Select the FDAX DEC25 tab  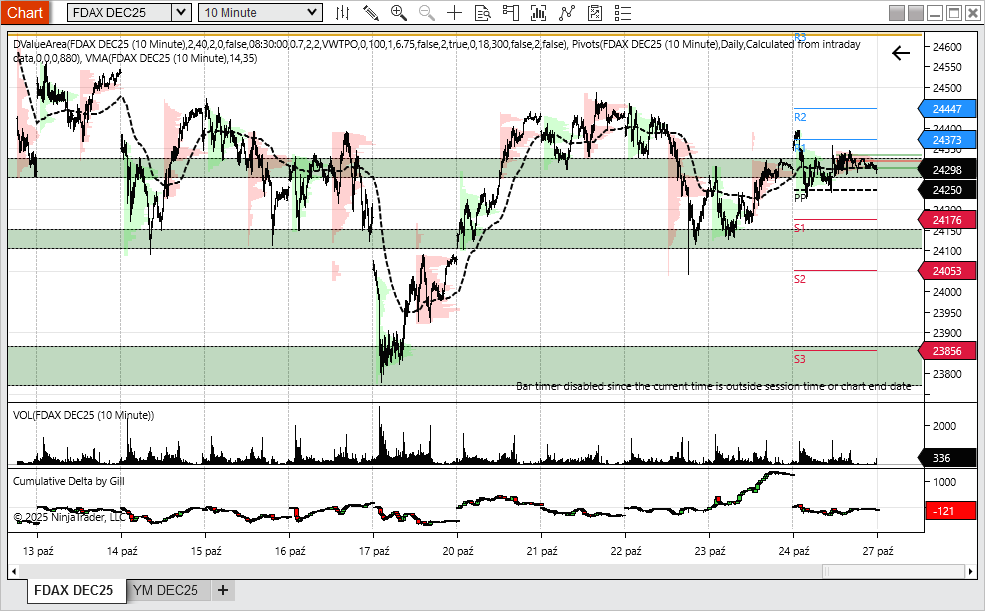click(73, 590)
